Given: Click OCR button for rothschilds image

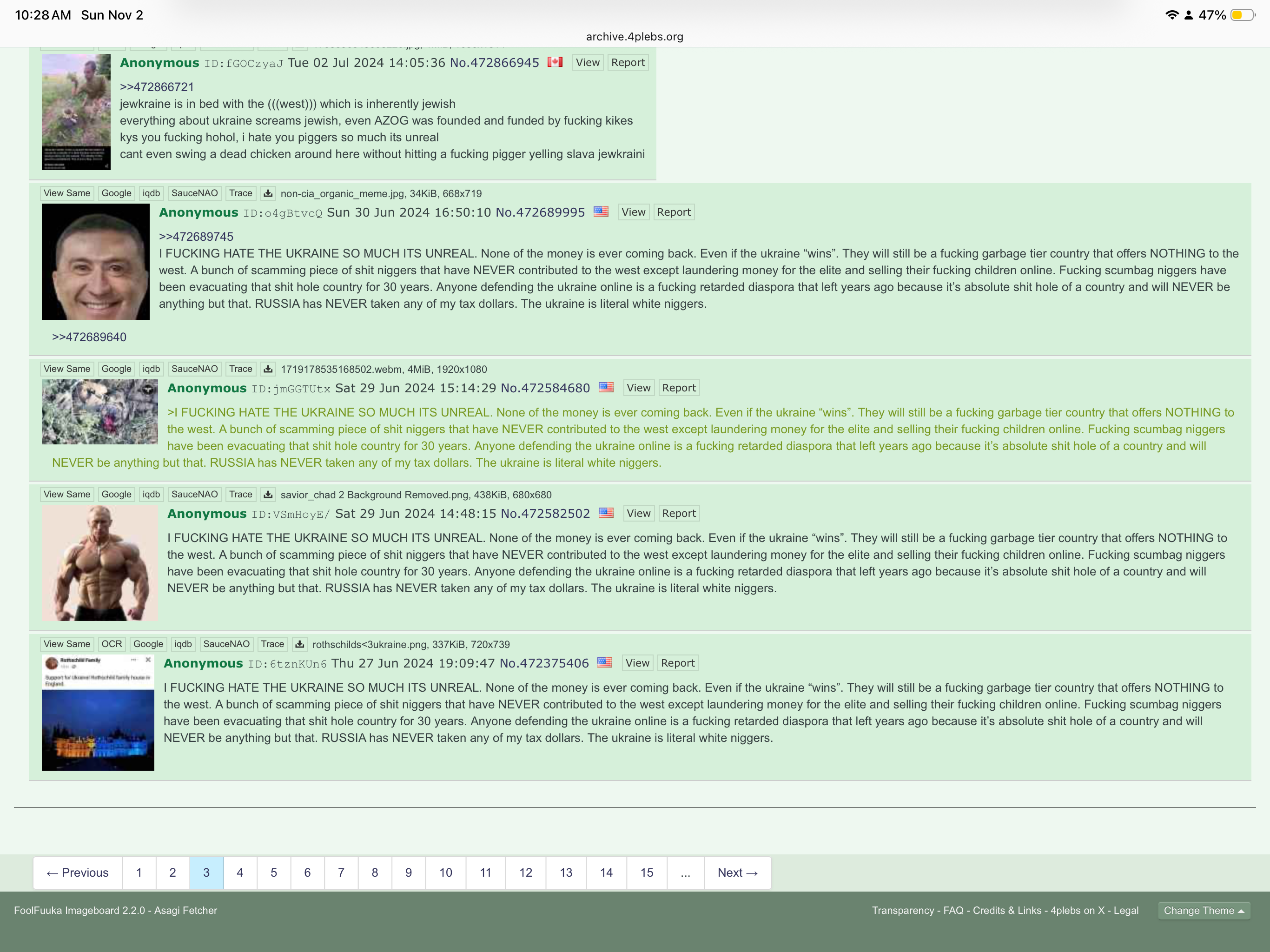Looking at the screenshot, I should click(x=112, y=644).
